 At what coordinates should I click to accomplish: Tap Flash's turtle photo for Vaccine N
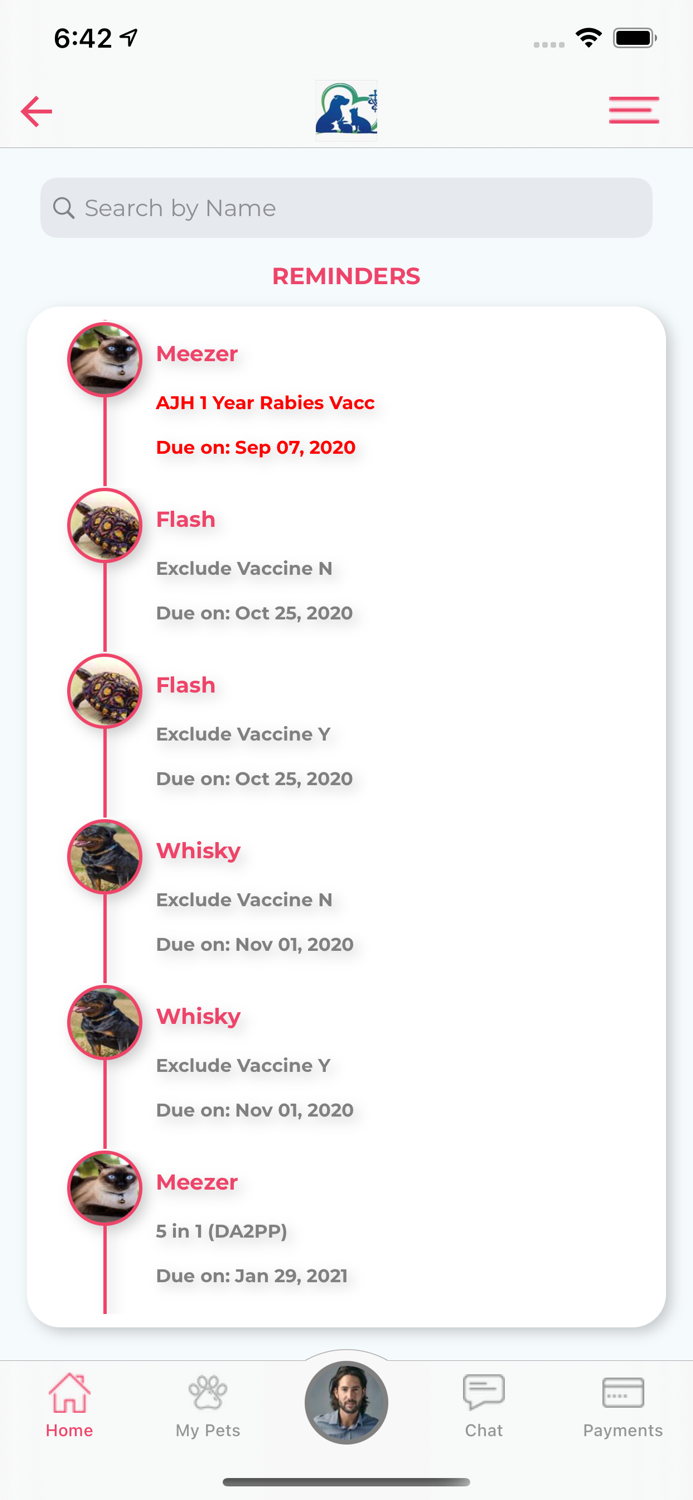click(x=105, y=525)
